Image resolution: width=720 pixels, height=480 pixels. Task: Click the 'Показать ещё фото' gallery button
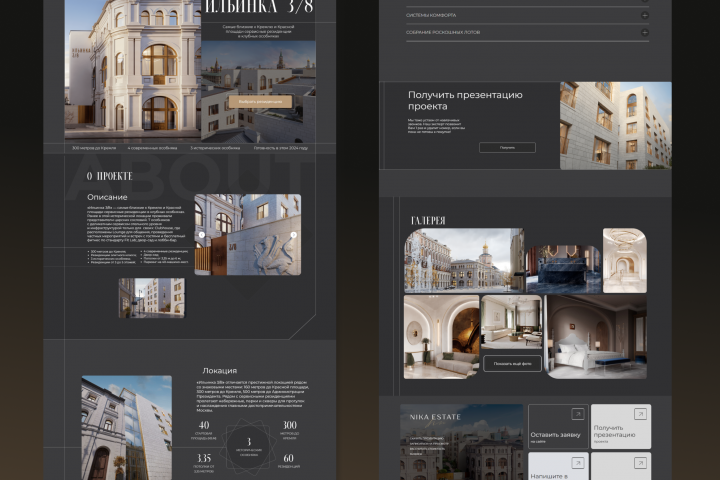(512, 363)
